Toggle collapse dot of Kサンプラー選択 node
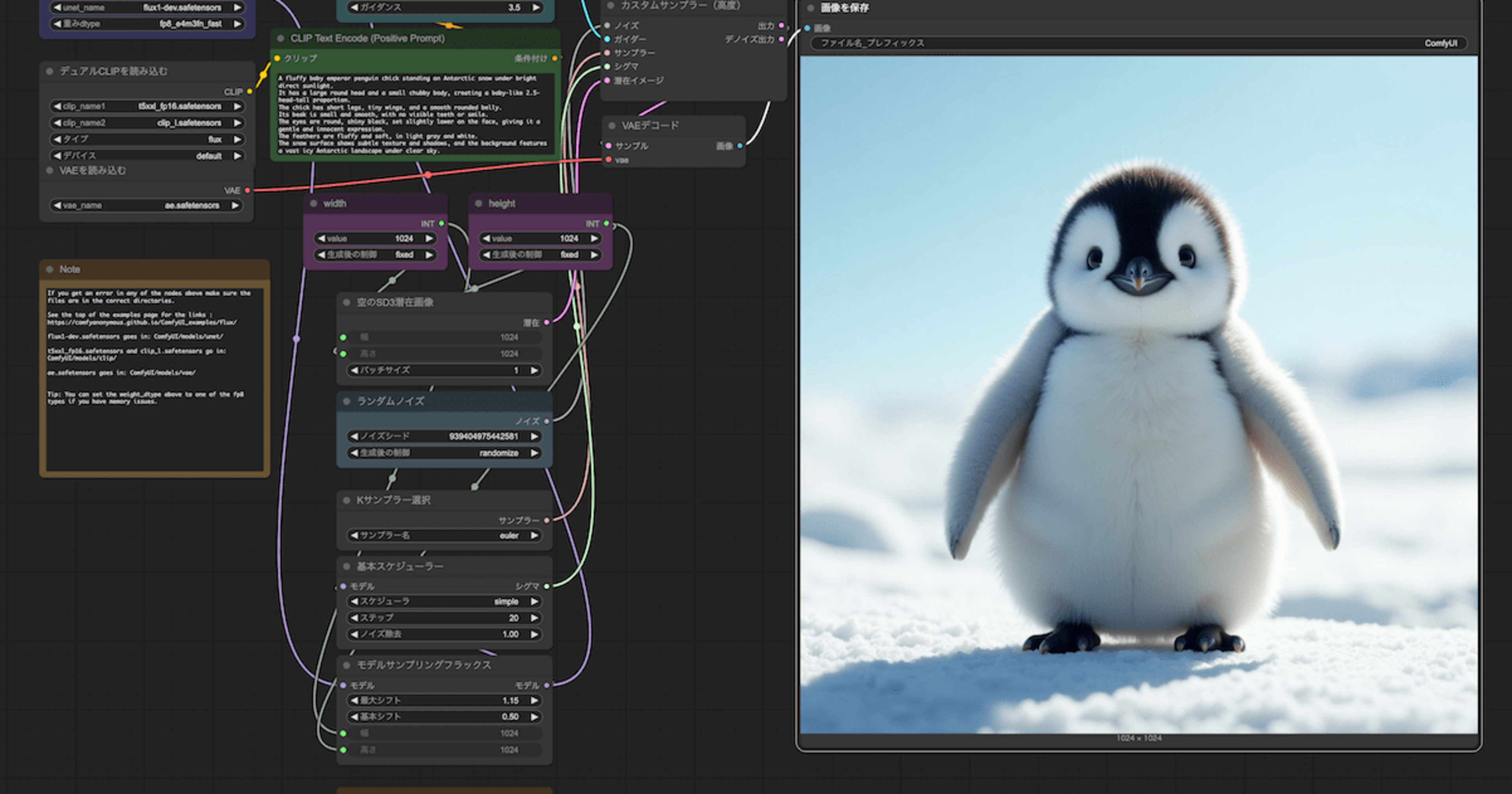 point(346,500)
